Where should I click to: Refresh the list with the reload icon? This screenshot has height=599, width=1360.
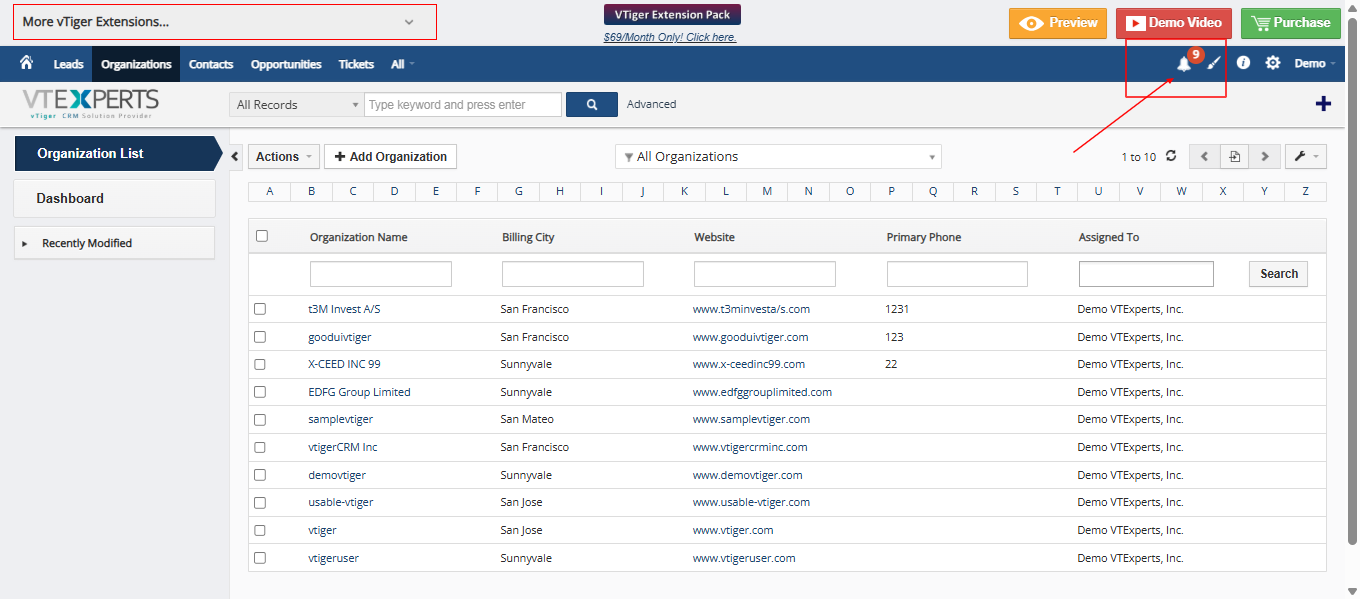tap(1171, 156)
